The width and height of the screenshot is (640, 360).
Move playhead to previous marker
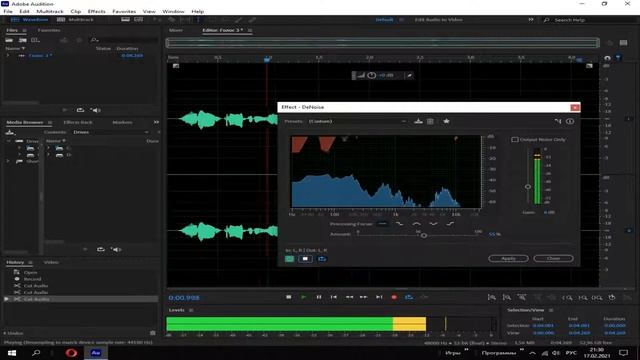coord(334,297)
